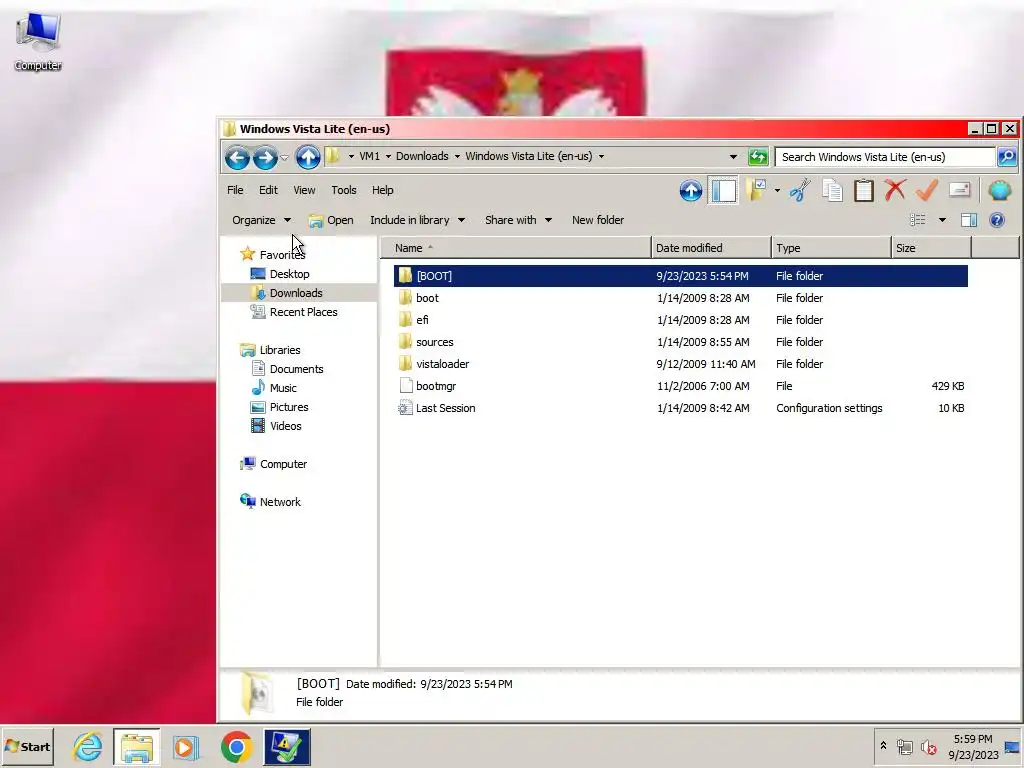The image size is (1024, 768).
Task: Open the address bar history dropdown
Action: [x=733, y=157]
